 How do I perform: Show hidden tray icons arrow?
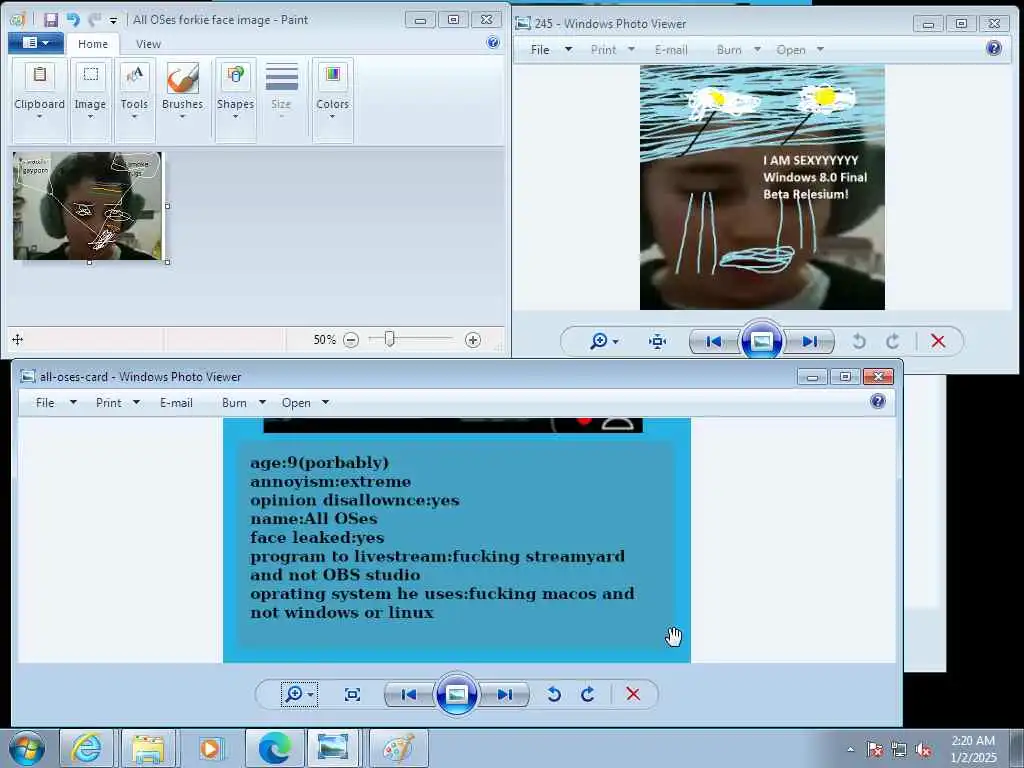tap(850, 749)
